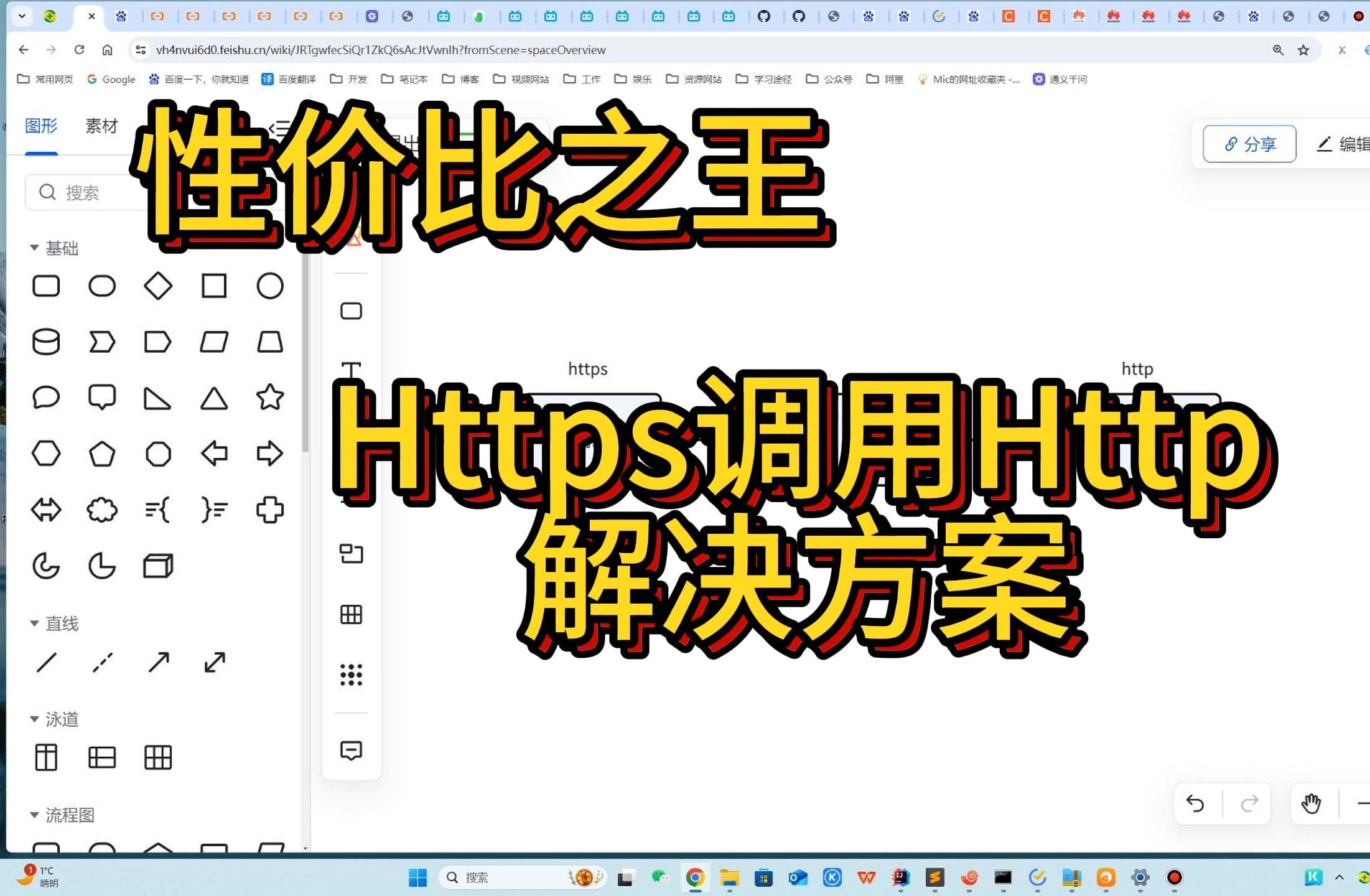Expand the 流程图 flowchart section

click(35, 814)
